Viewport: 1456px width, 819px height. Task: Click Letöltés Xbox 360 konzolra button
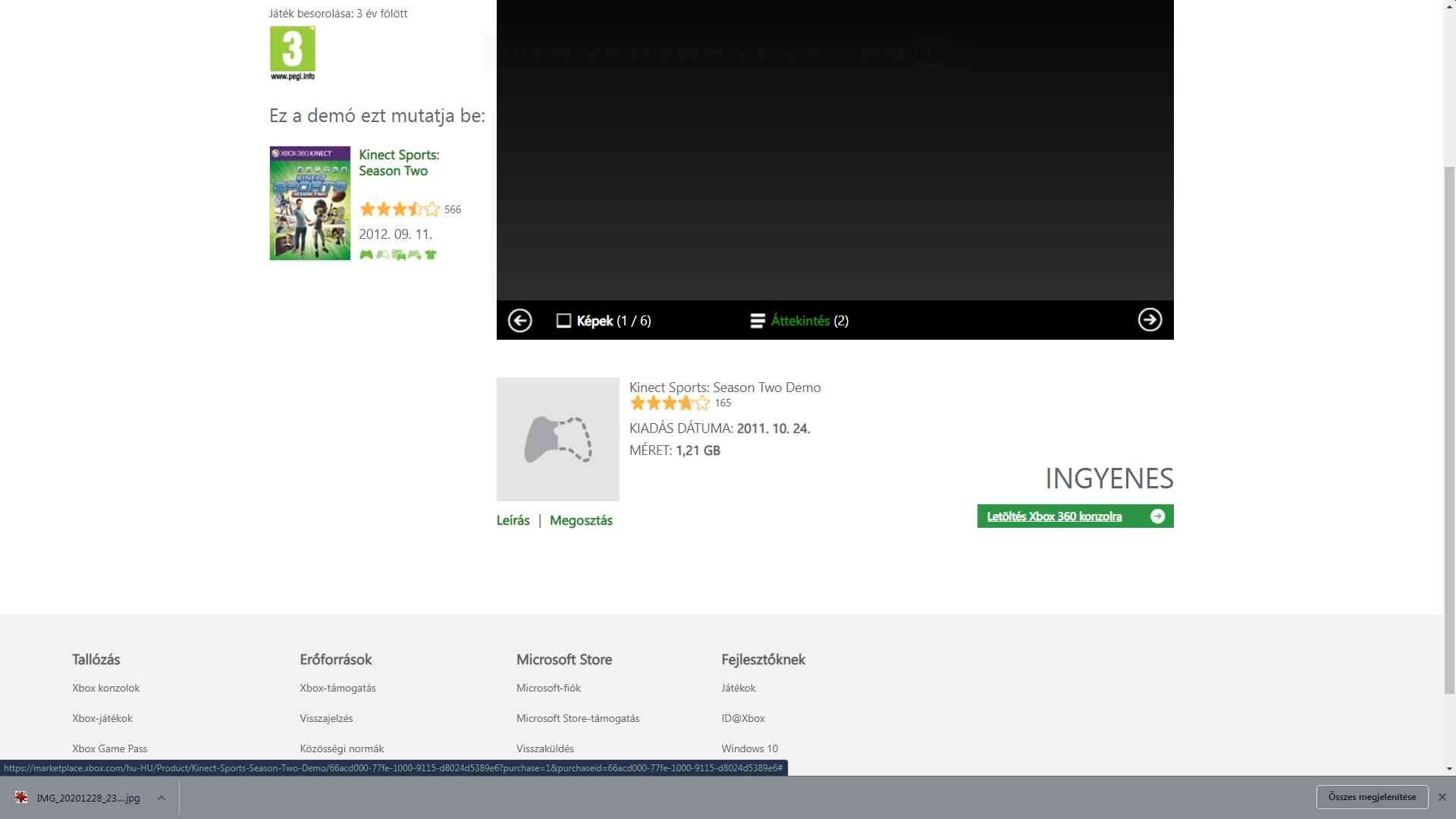coord(1075,516)
